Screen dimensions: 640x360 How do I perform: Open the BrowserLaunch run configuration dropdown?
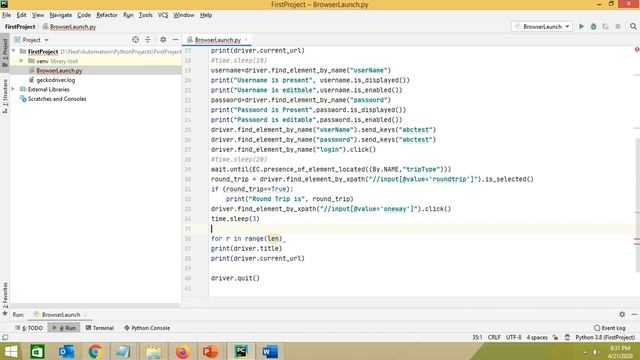(x=542, y=27)
